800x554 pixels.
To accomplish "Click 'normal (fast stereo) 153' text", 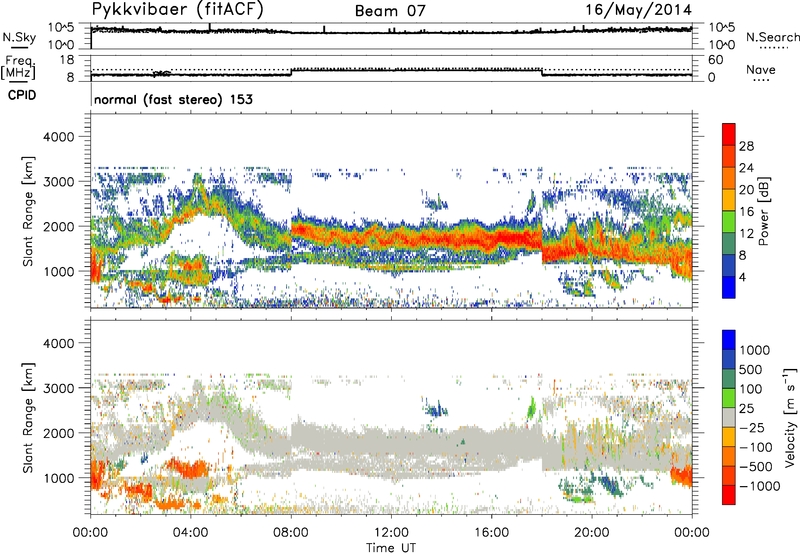I will point(173,99).
